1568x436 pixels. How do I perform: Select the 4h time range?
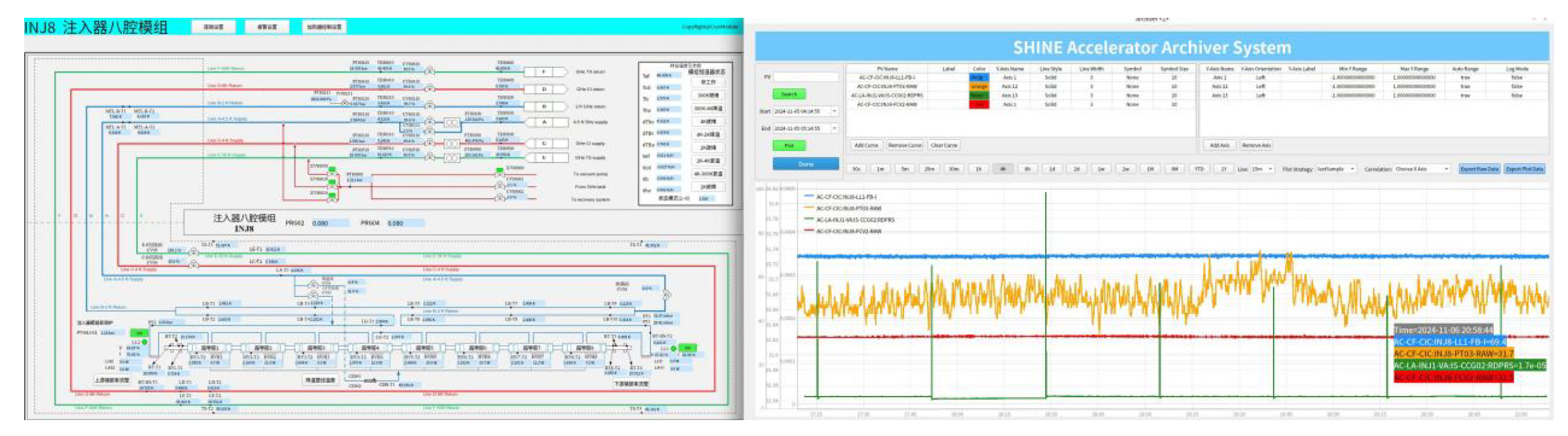[x=1003, y=169]
